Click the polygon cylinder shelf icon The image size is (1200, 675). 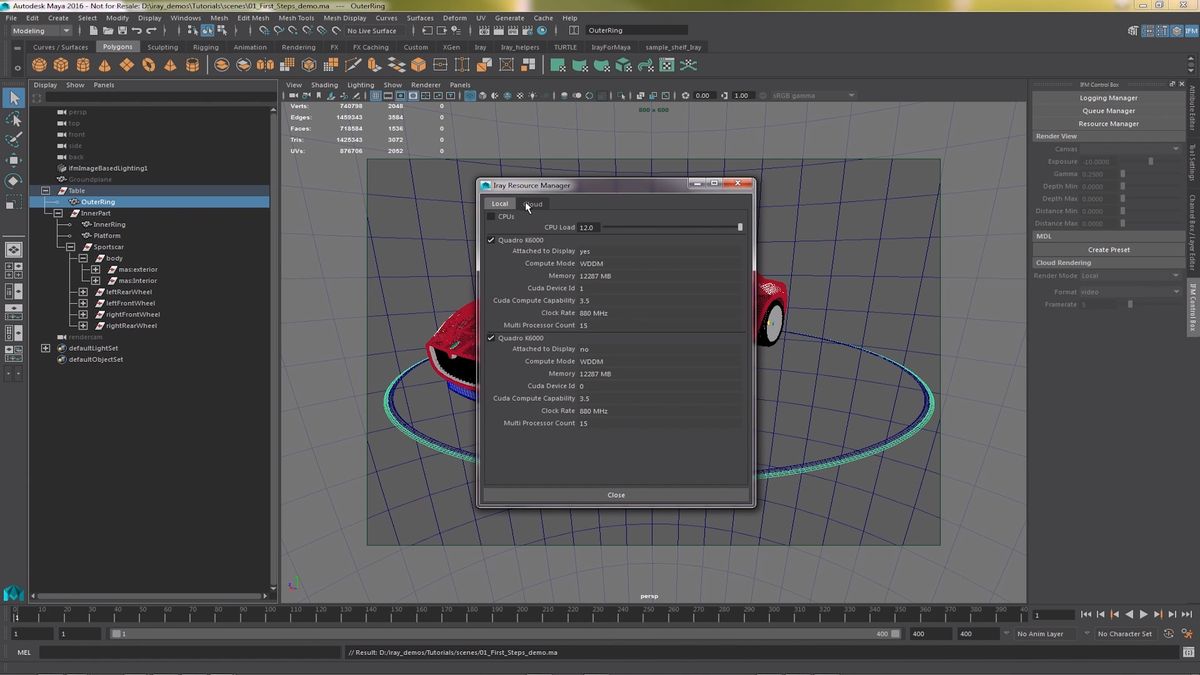click(x=83, y=65)
